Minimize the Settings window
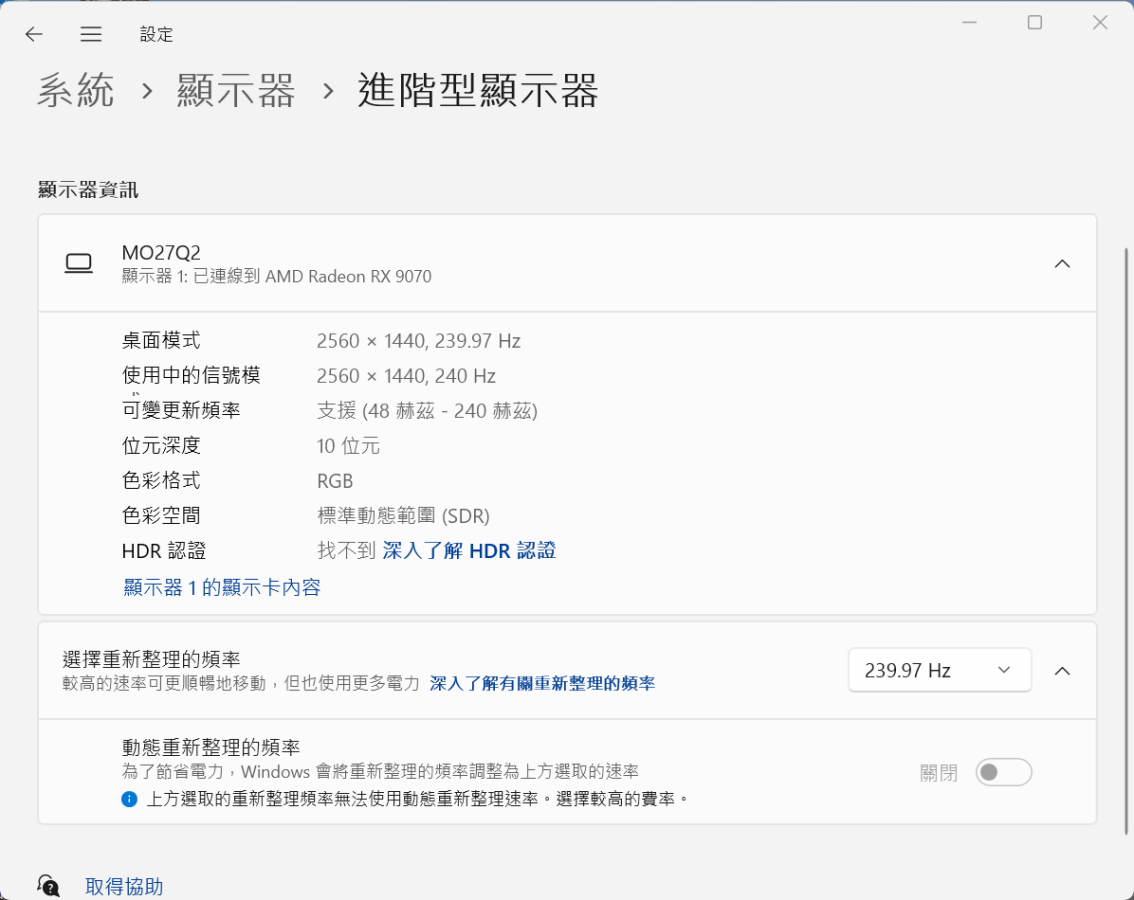This screenshot has height=900, width=1134. coord(968,23)
